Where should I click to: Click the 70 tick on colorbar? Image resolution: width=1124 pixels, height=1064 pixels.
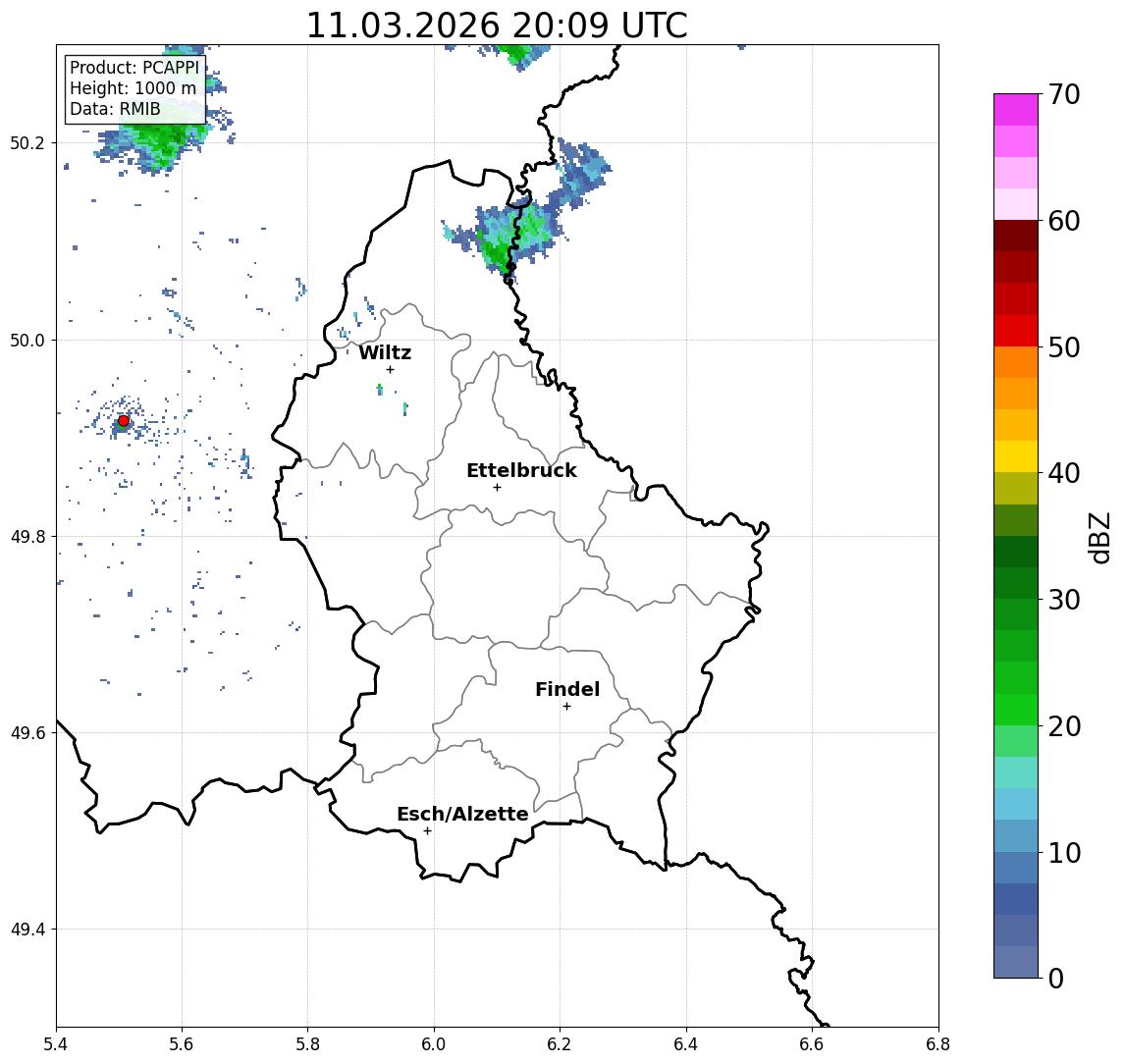point(1064,94)
